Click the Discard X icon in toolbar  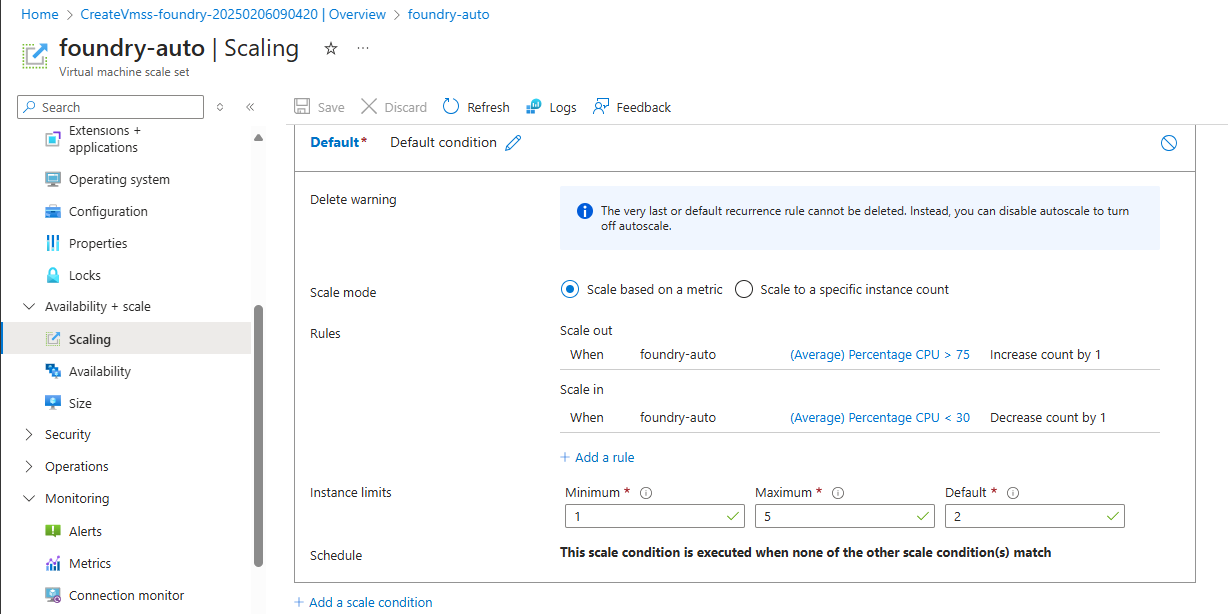pyautogui.click(x=369, y=107)
